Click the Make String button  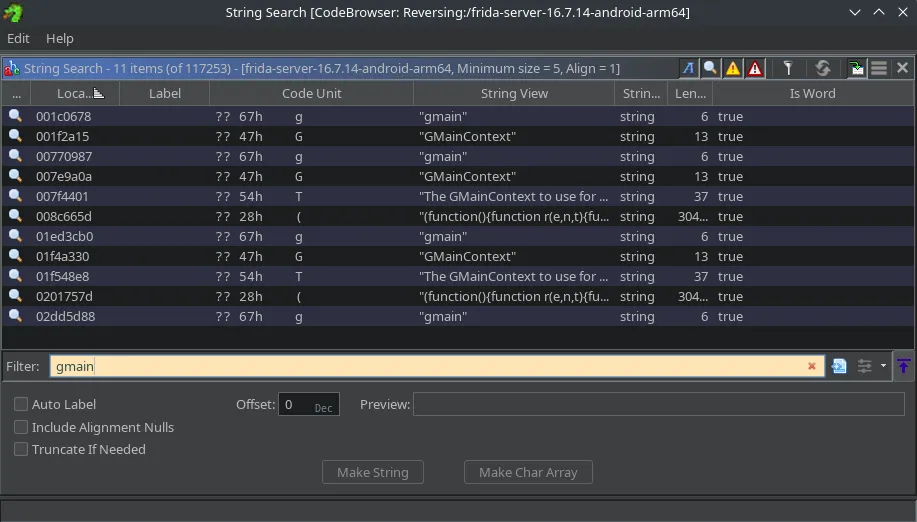click(372, 472)
